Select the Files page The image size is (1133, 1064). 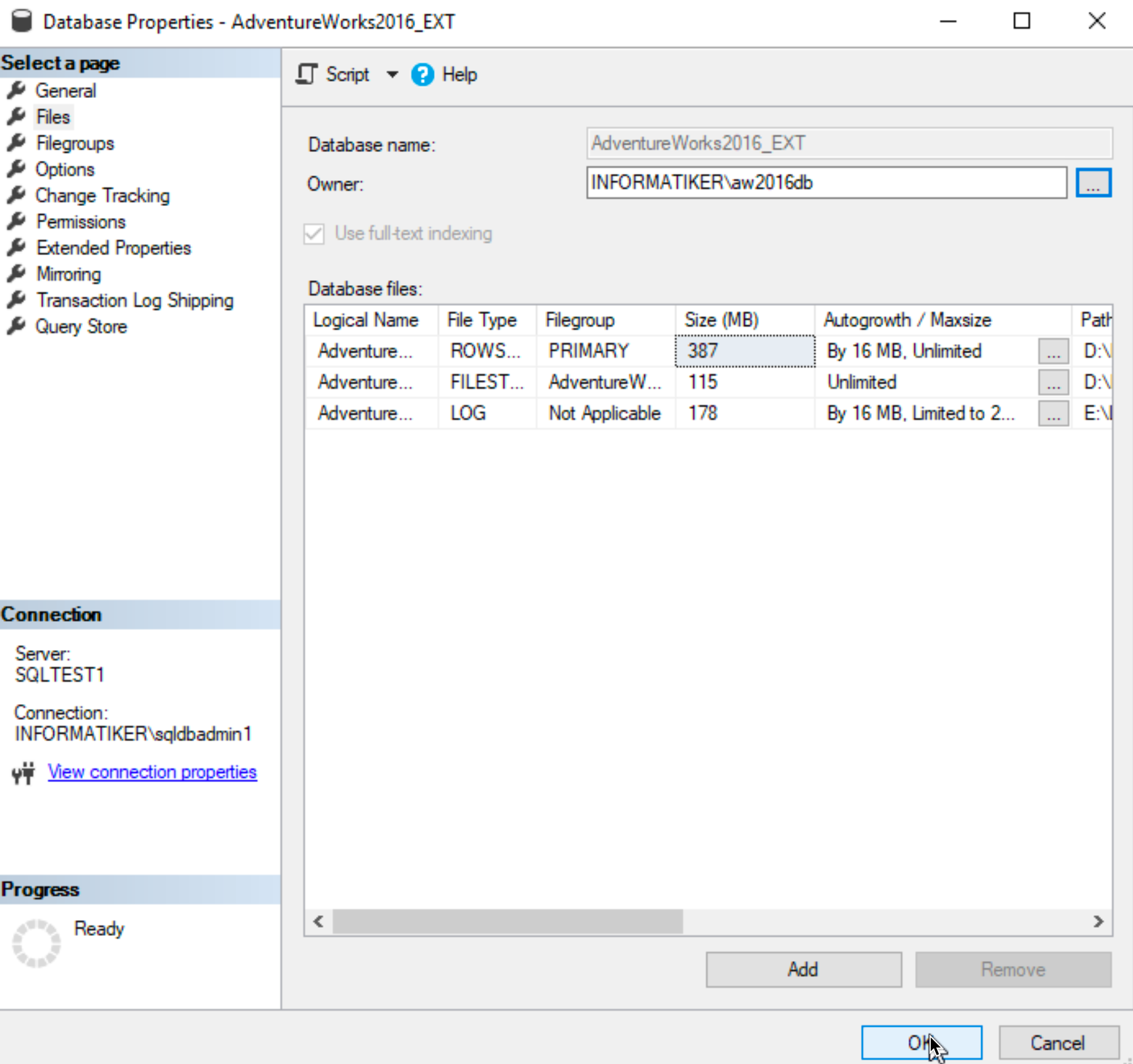point(53,117)
